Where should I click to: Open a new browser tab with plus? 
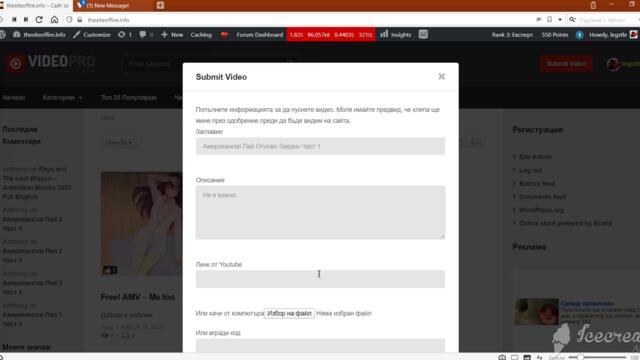coord(160,5)
